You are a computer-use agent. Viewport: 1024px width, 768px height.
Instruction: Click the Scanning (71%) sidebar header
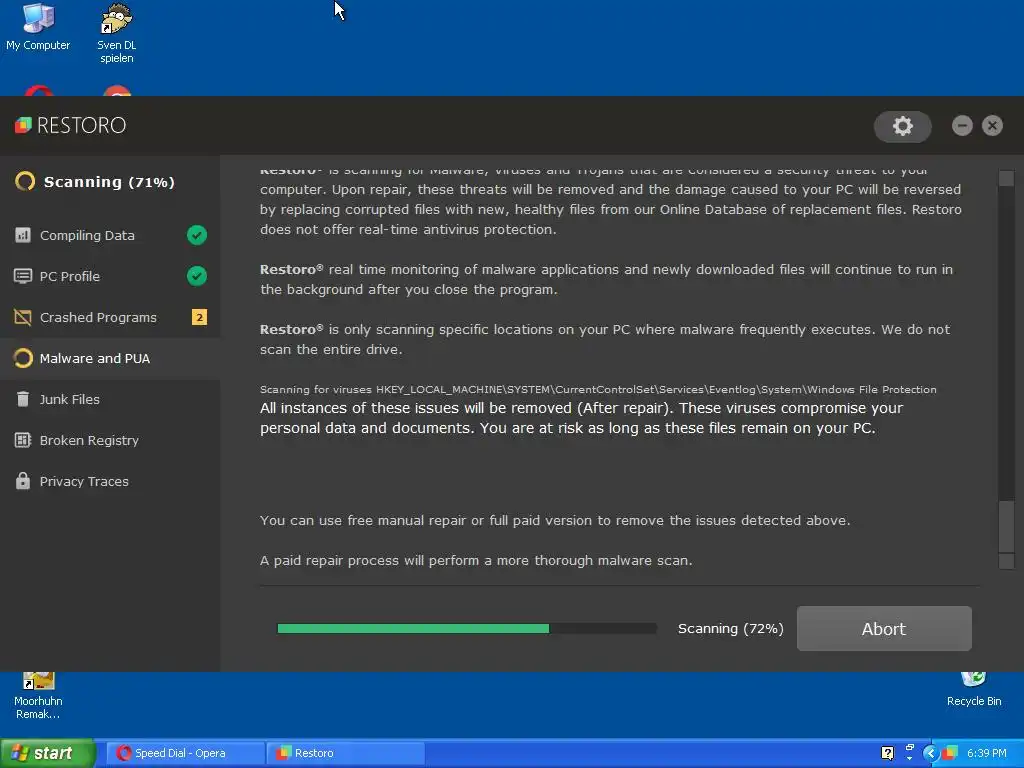pos(109,182)
